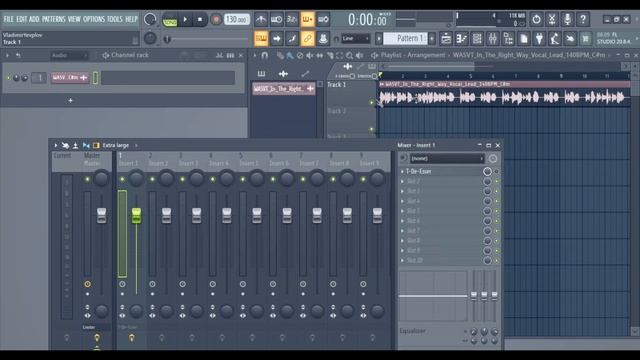Open the ADD menu
Viewport: 640px width, 360px height.
34,19
